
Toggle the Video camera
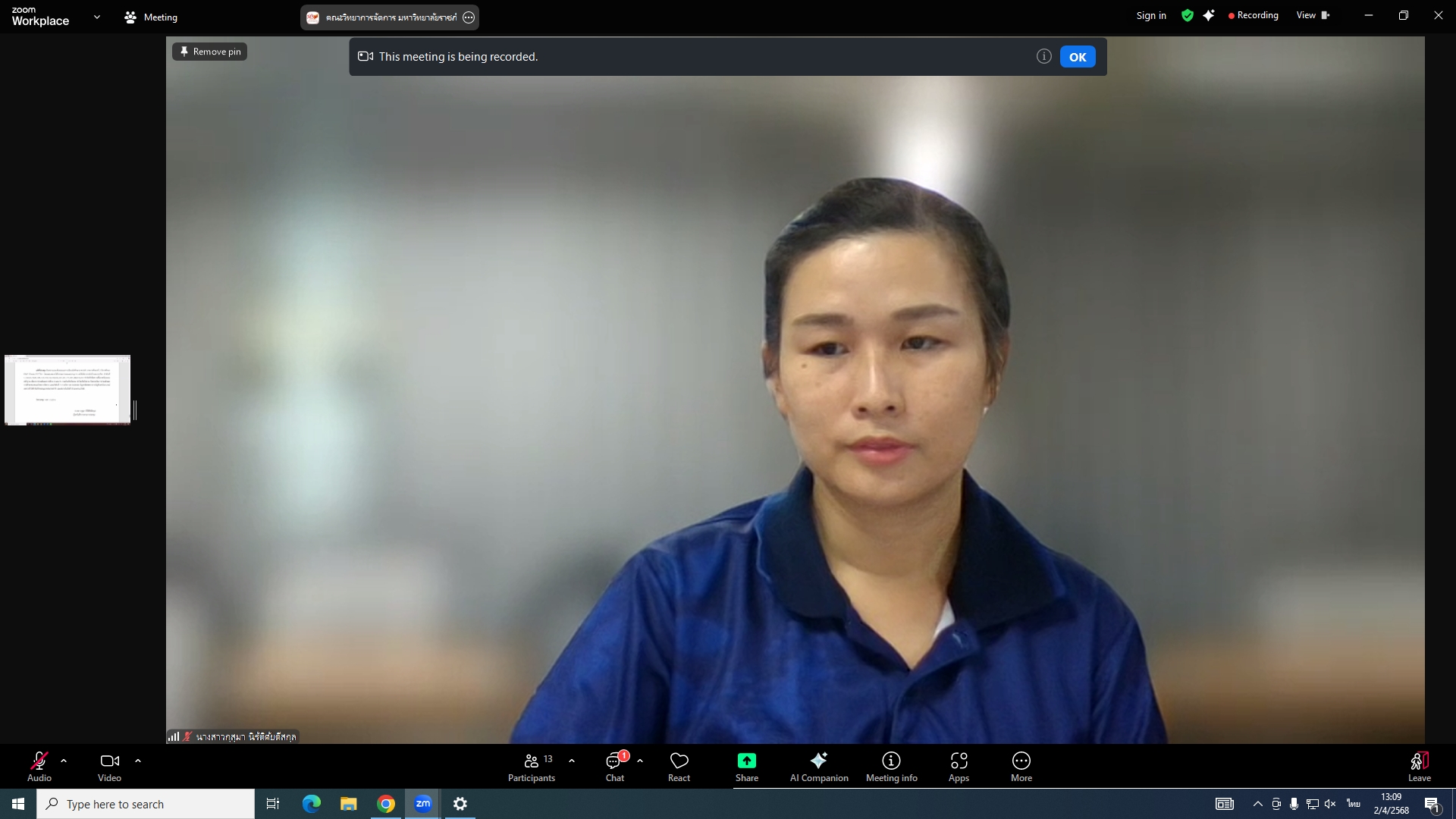coord(109,766)
